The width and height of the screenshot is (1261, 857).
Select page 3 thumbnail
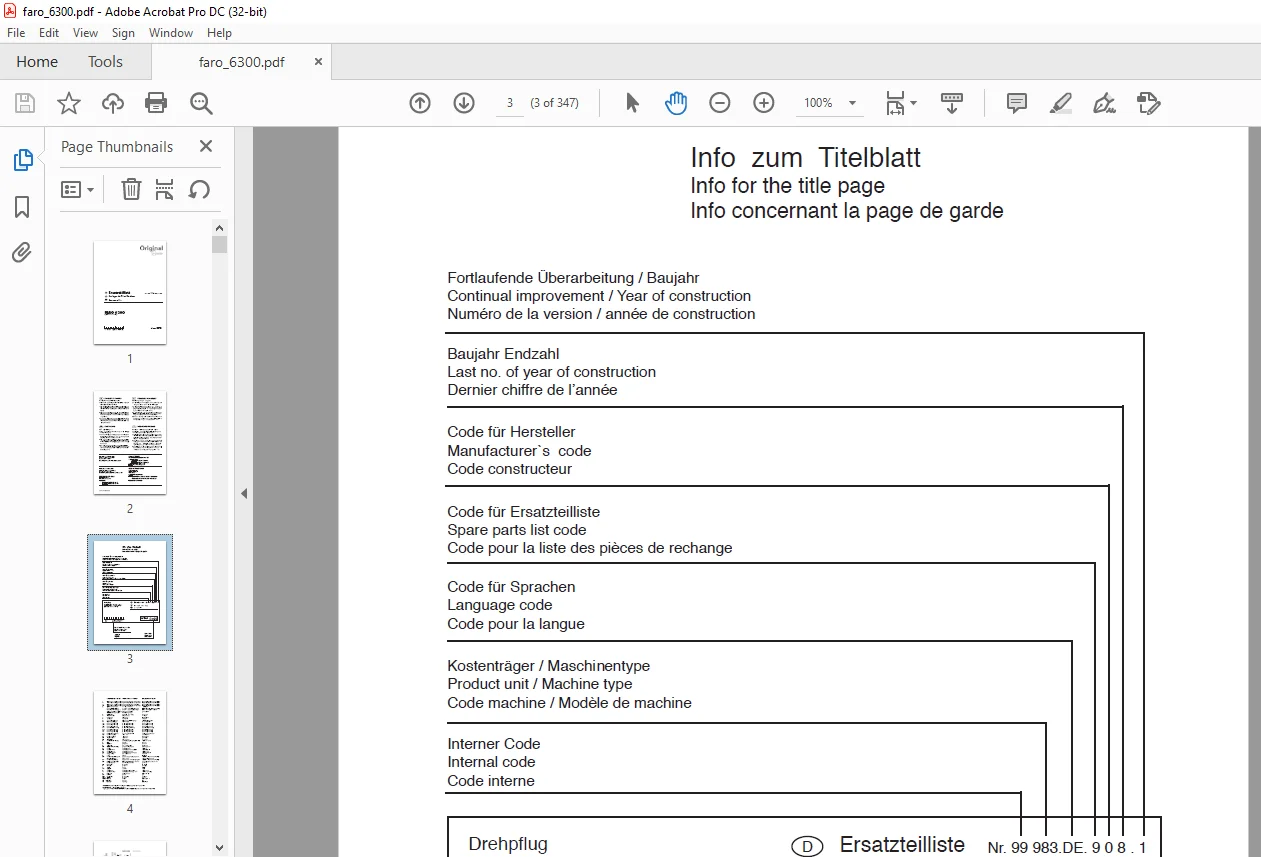click(130, 592)
